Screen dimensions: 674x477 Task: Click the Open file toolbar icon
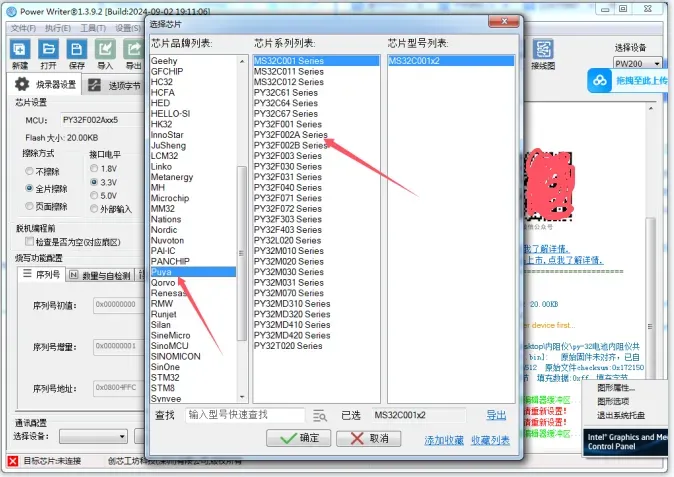[x=48, y=49]
